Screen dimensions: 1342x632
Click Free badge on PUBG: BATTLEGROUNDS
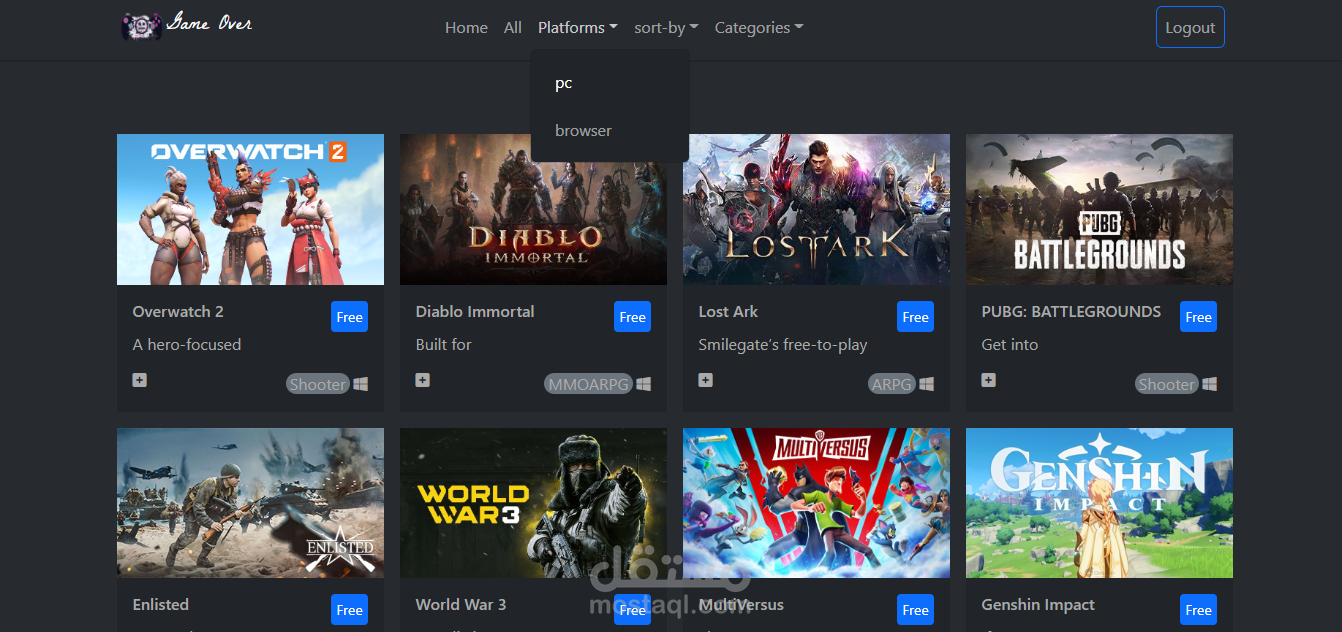pyautogui.click(x=1199, y=317)
